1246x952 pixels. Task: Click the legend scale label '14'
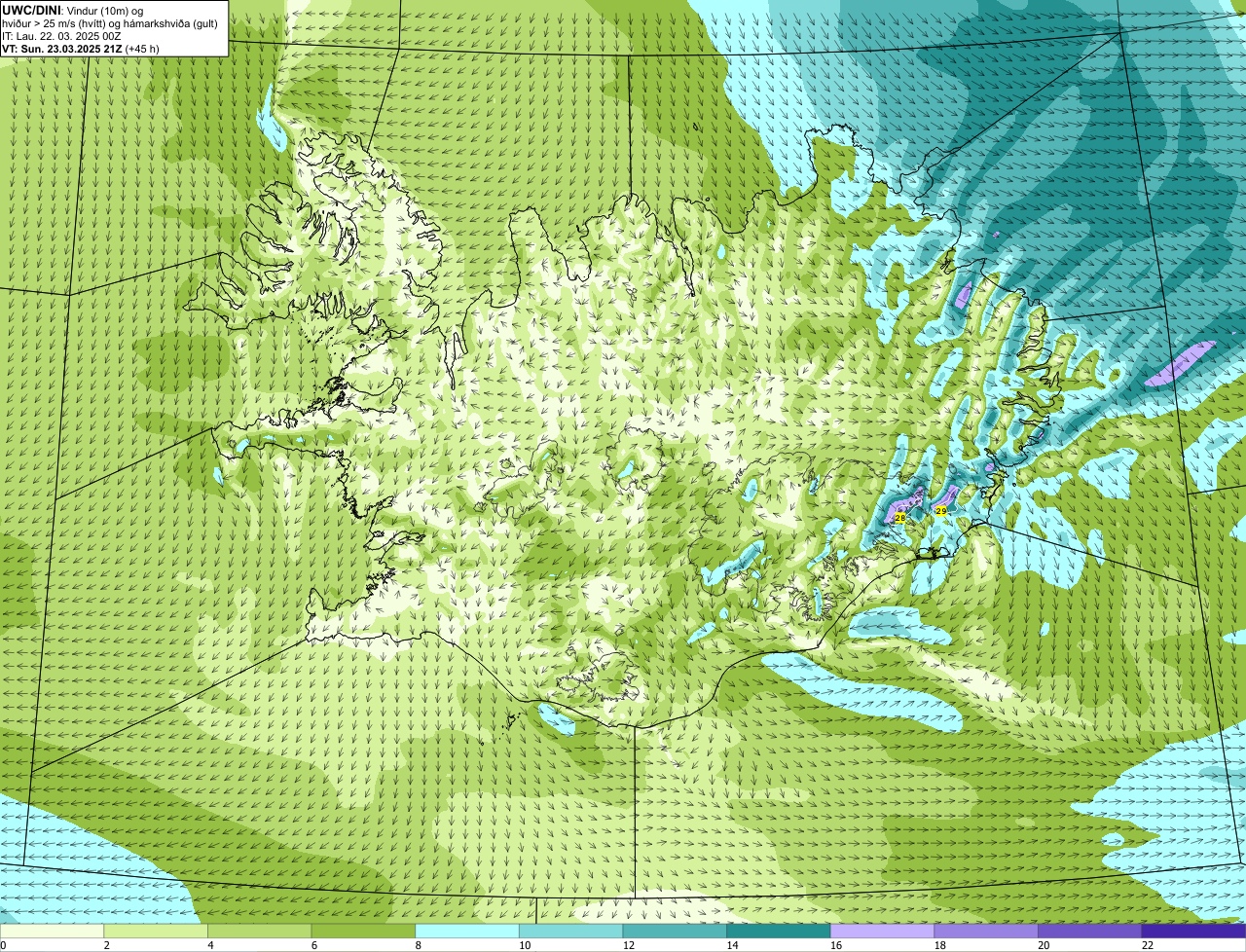point(732,945)
